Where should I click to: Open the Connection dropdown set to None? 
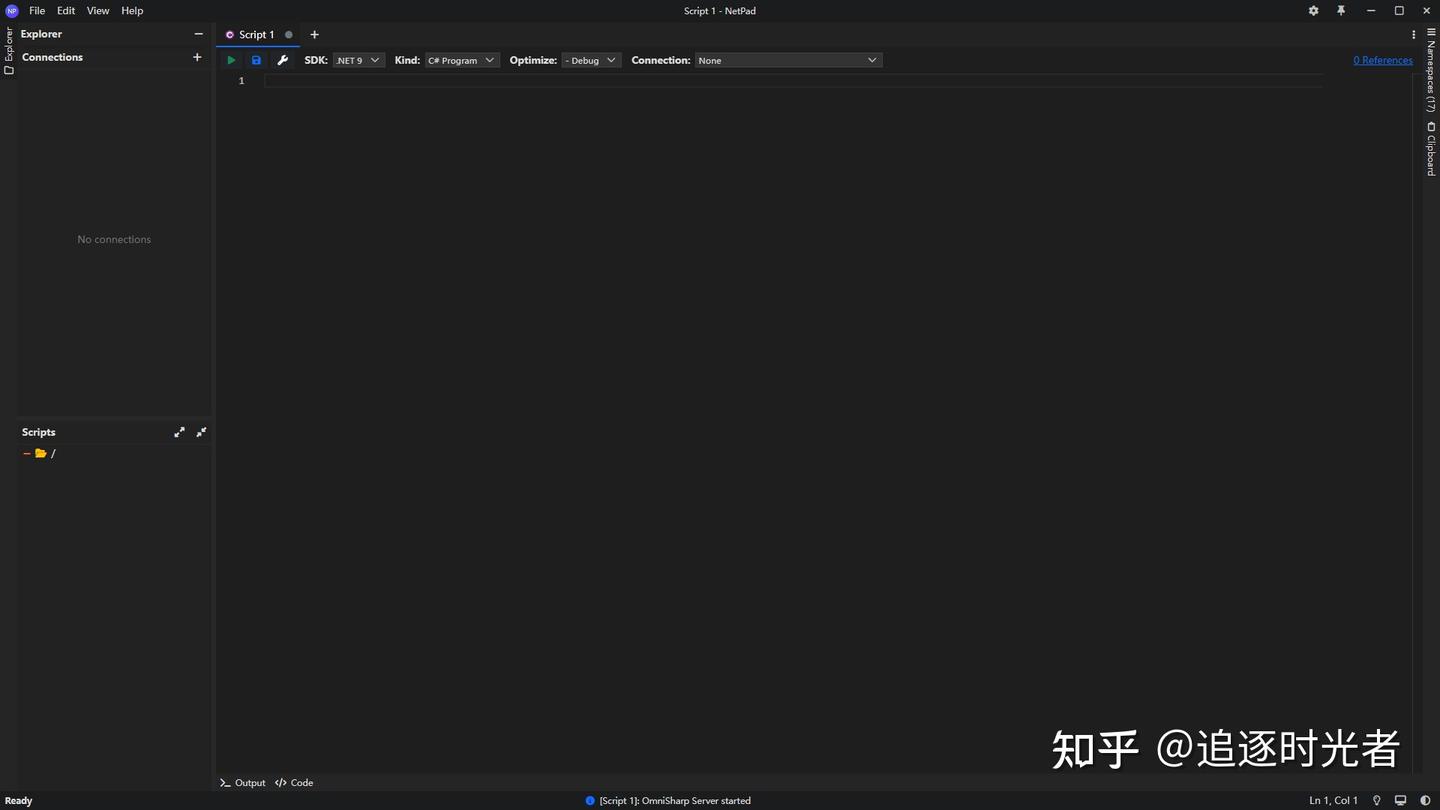click(x=787, y=59)
